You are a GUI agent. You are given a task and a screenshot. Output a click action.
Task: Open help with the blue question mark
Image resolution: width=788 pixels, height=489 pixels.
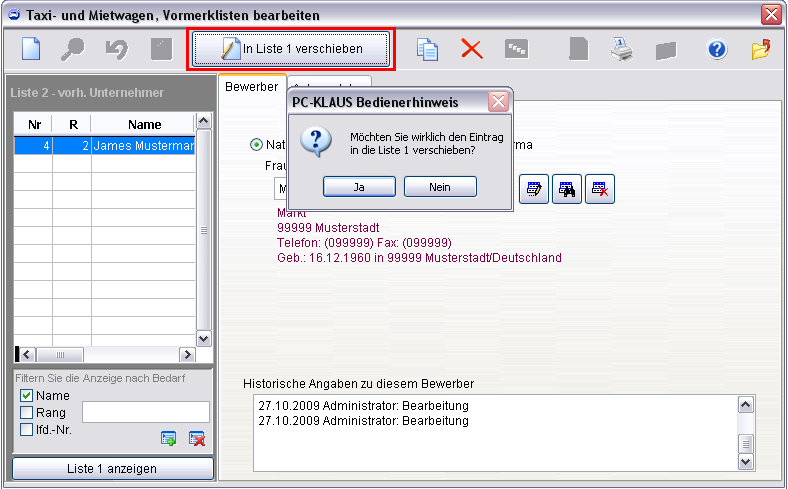pyautogui.click(x=717, y=49)
